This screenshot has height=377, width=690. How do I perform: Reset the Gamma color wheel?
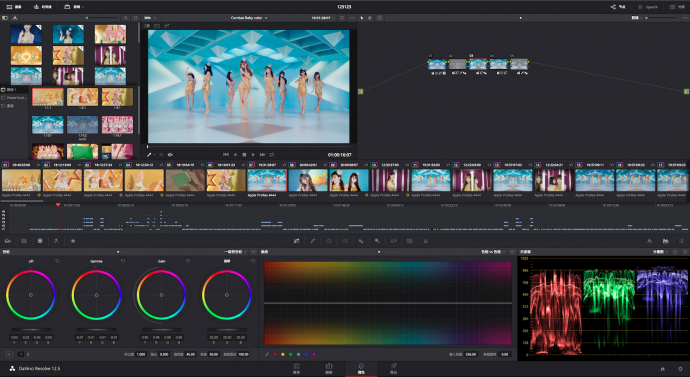(122, 261)
